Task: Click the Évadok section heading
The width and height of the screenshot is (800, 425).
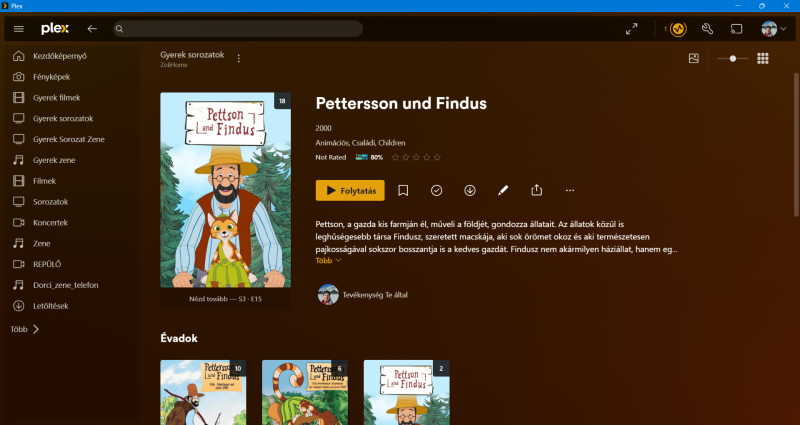Action: (x=179, y=338)
